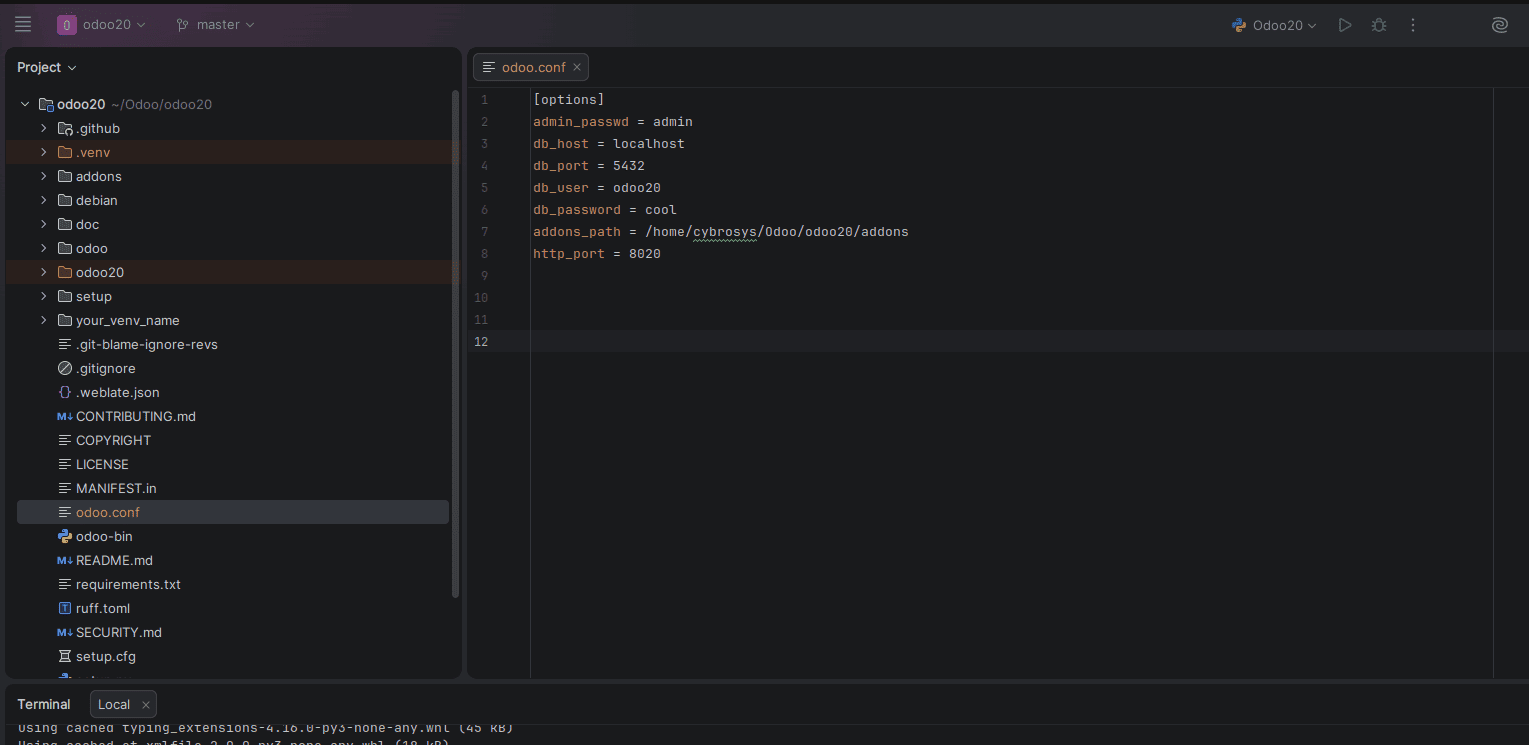Select the debian folder row
1529x745 pixels.
coord(233,200)
